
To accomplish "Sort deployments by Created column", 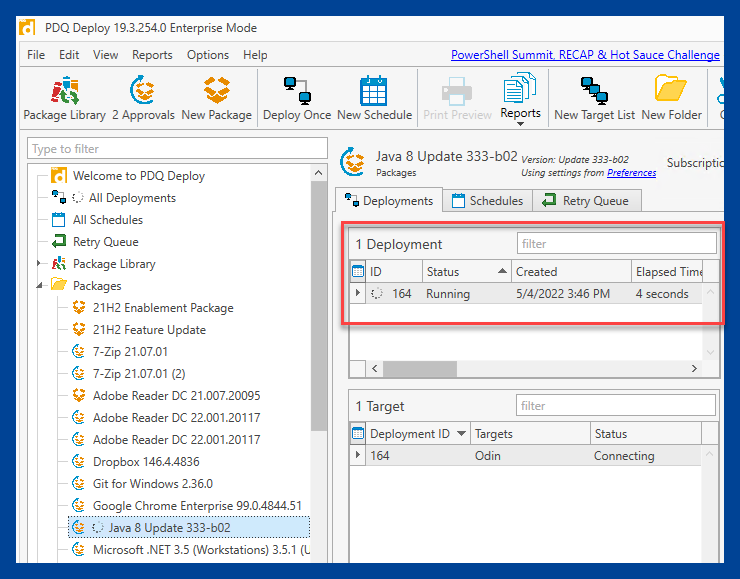I will (x=572, y=271).
